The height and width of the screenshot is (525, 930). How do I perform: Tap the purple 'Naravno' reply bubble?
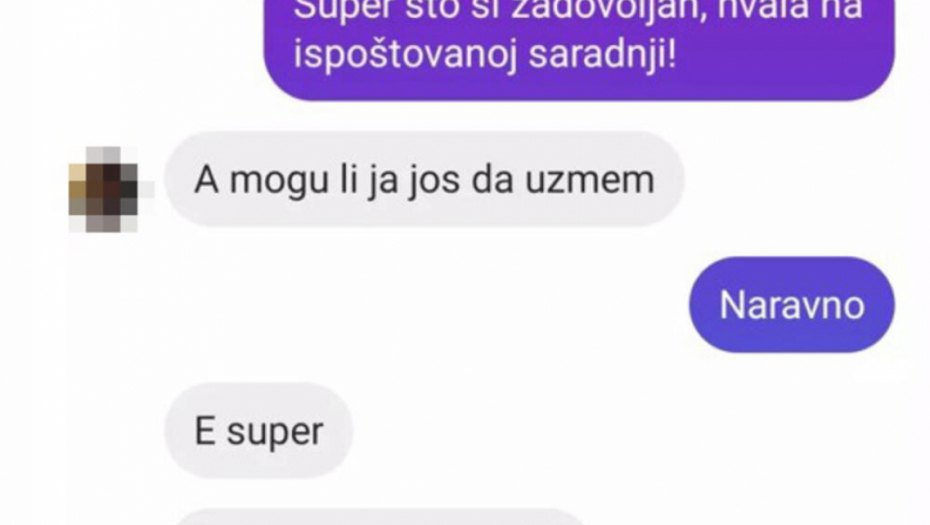click(x=791, y=305)
